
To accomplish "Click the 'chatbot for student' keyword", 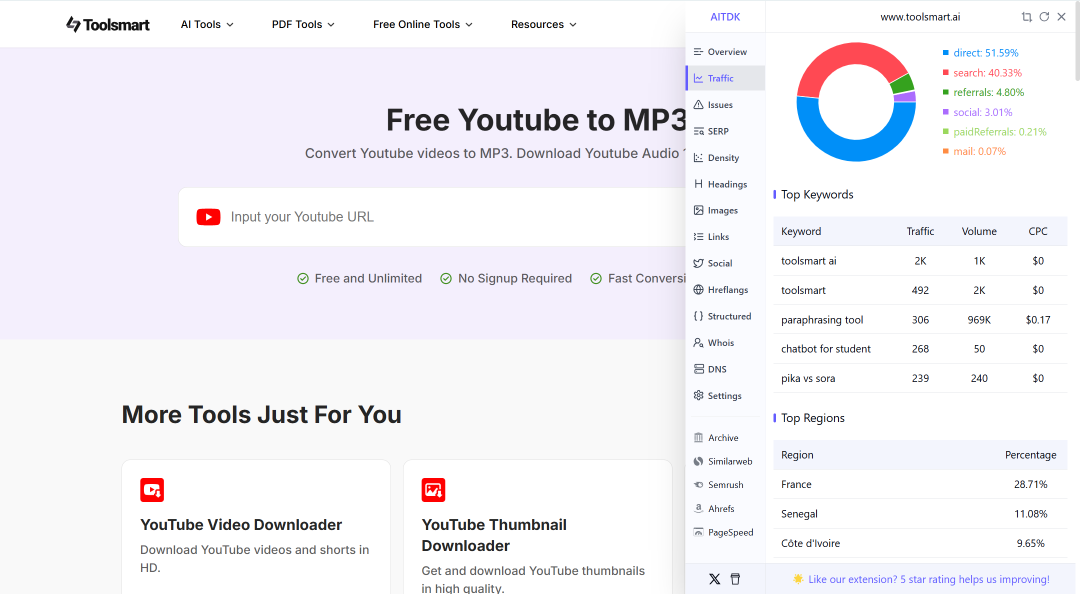I will pos(826,349).
